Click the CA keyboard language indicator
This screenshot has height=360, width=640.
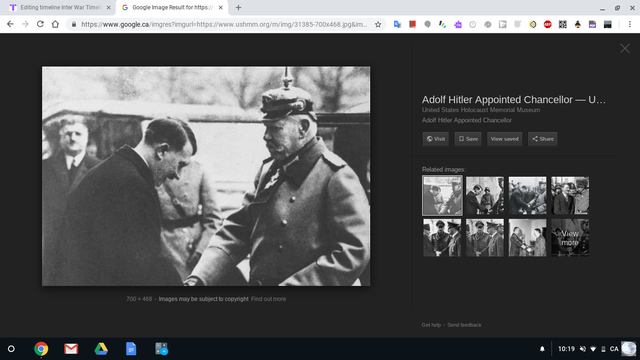pyautogui.click(x=614, y=349)
